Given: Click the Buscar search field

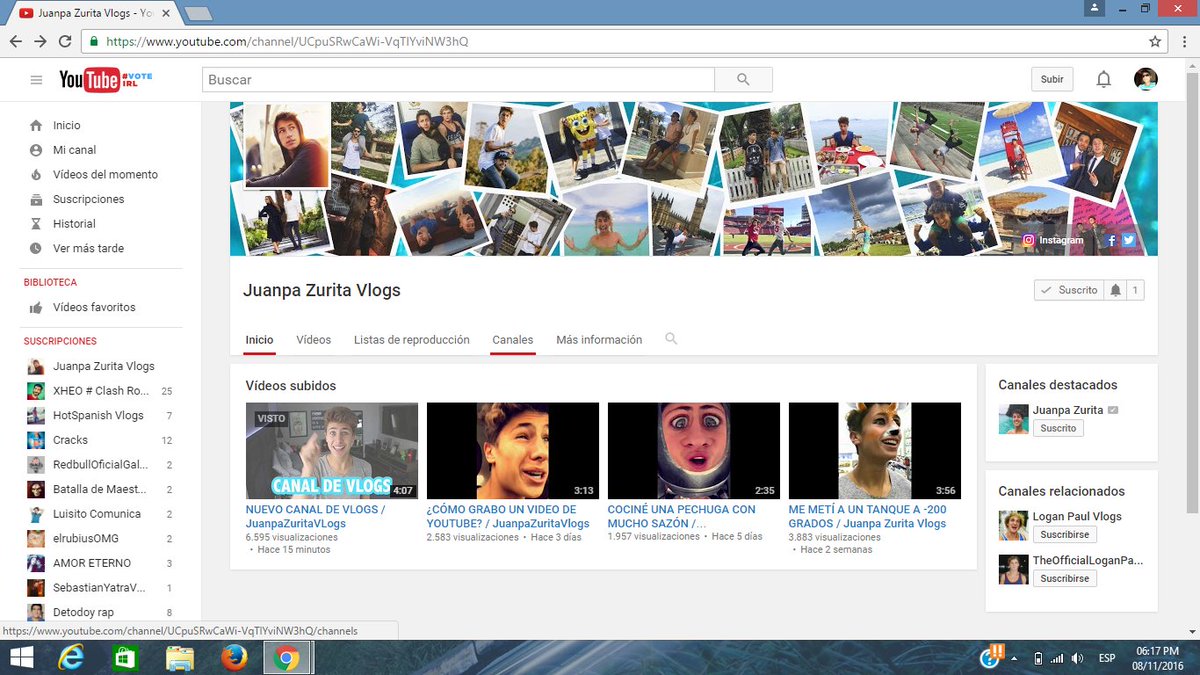Looking at the screenshot, I should 458,80.
